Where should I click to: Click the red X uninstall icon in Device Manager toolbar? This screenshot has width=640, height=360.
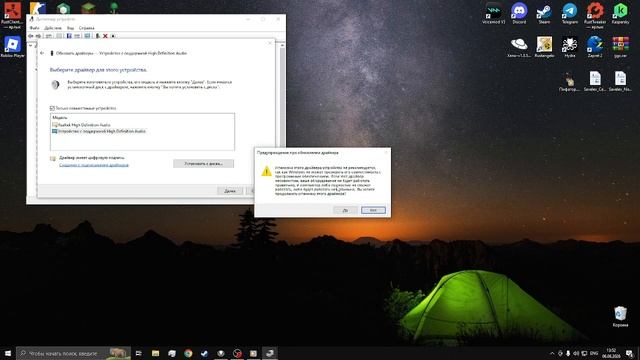(105, 36)
